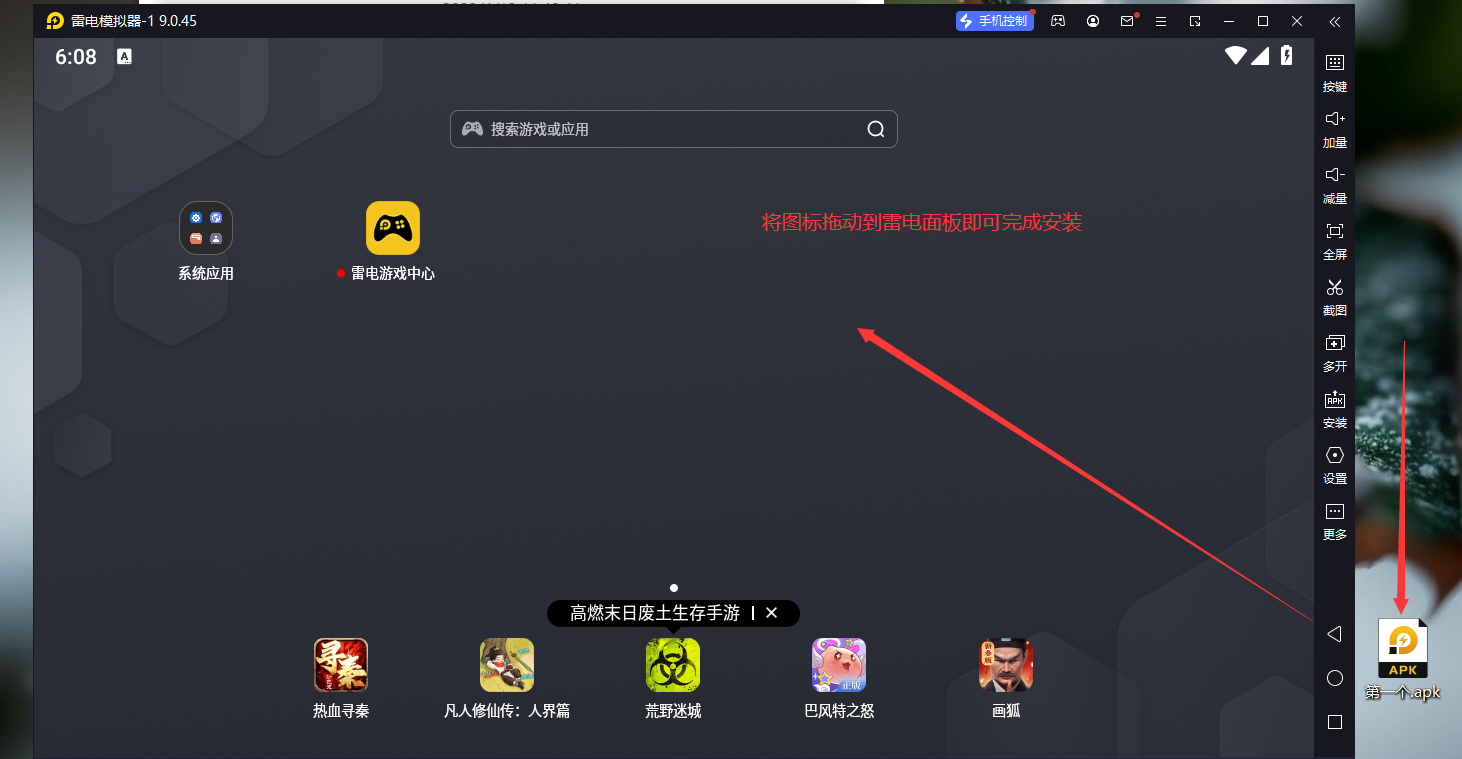Click the LDPlayer logo in title bar
Screen dimensions: 1462x759
55,21
